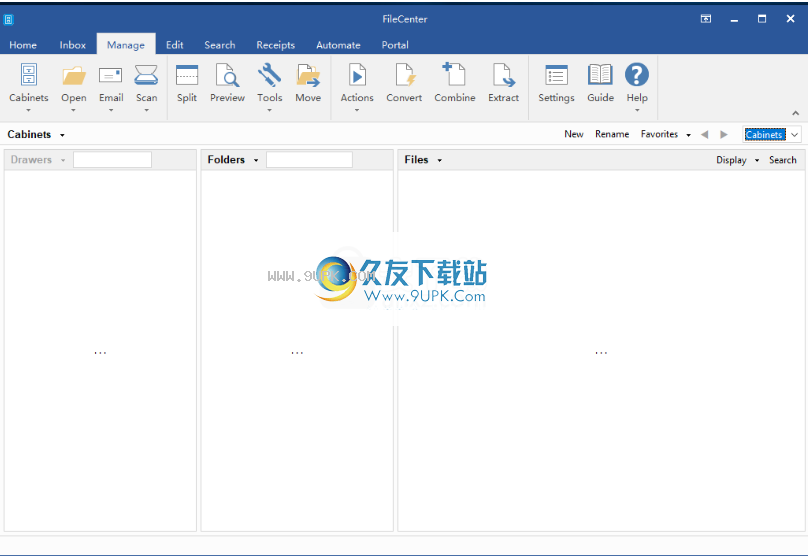This screenshot has width=808, height=558.
Task: Start a scan with the Scan icon
Action: pos(146,75)
